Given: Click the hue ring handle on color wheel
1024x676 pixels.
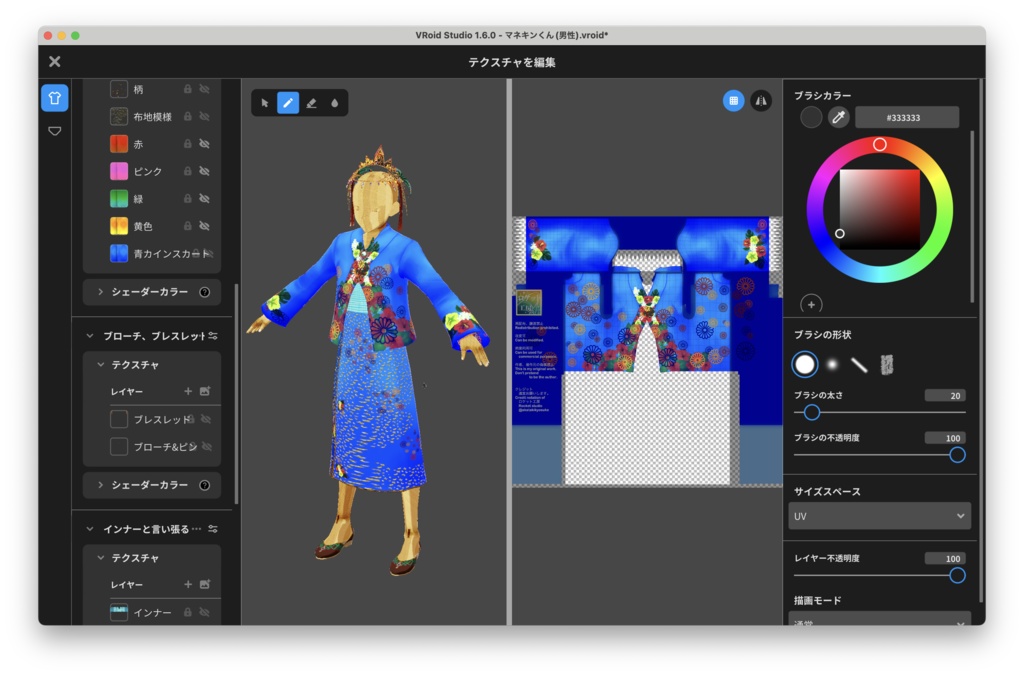Looking at the screenshot, I should pyautogui.click(x=880, y=144).
